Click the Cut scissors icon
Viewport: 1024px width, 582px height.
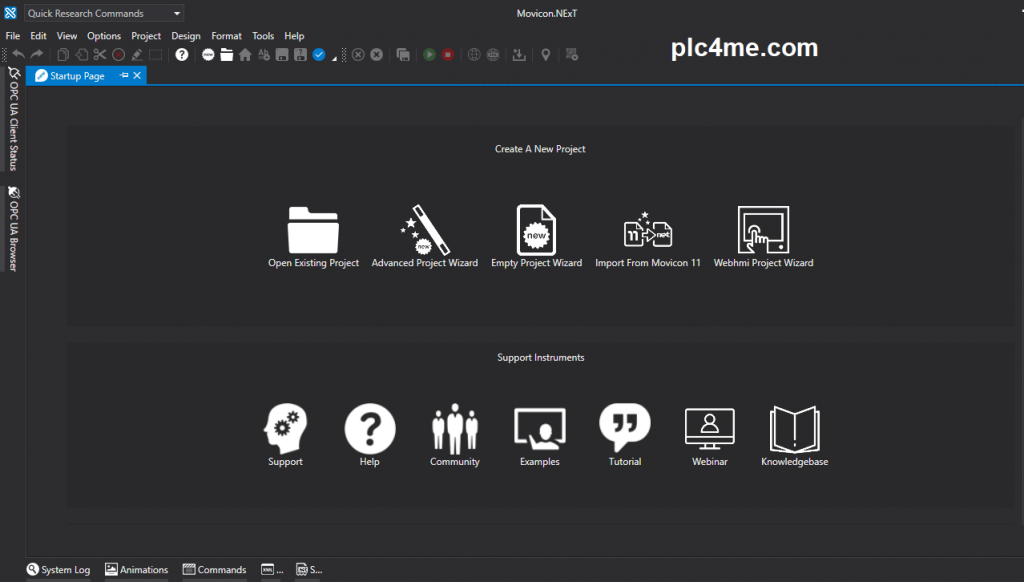[x=99, y=55]
